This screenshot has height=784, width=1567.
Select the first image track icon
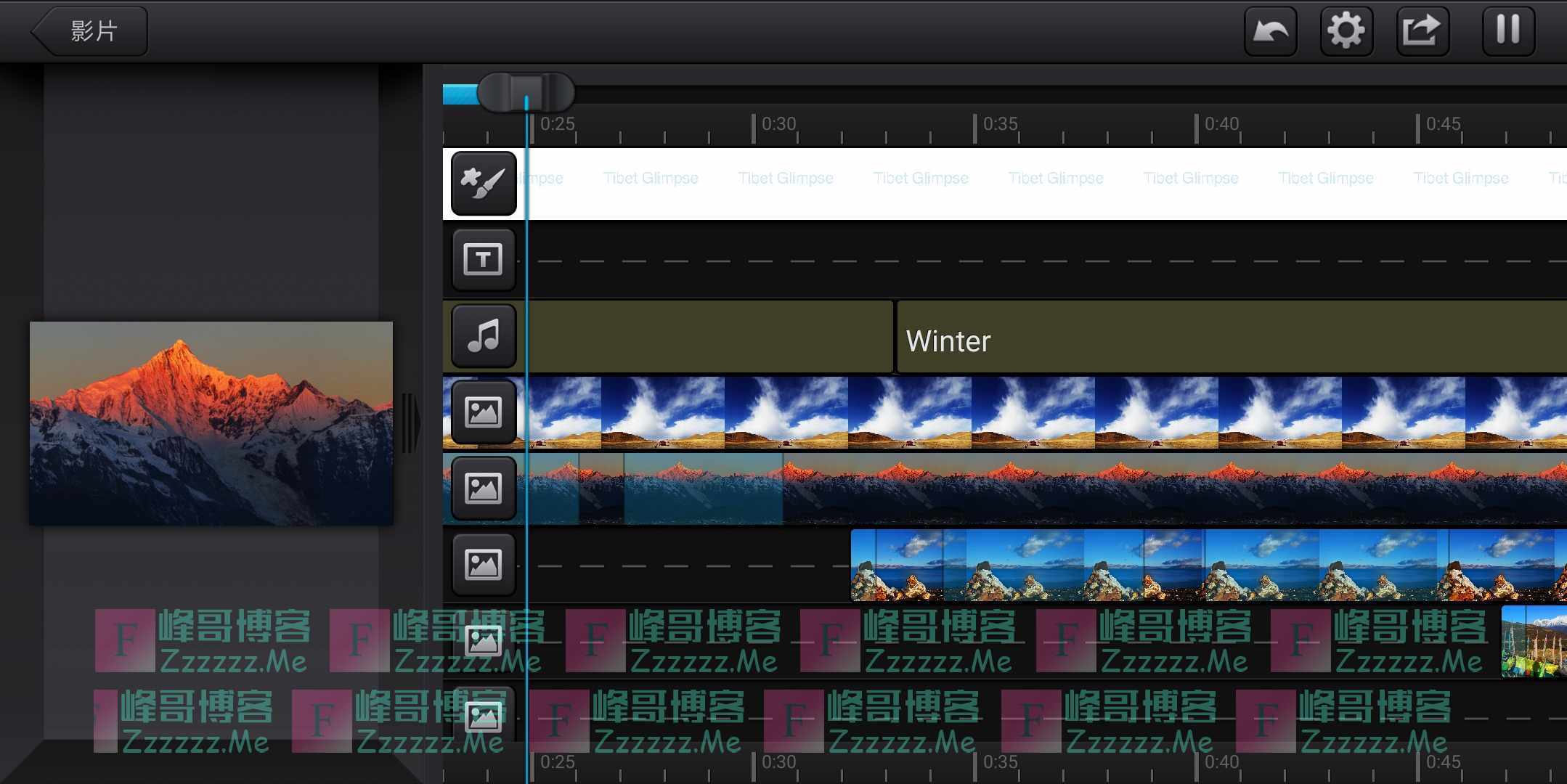pyautogui.click(x=484, y=412)
